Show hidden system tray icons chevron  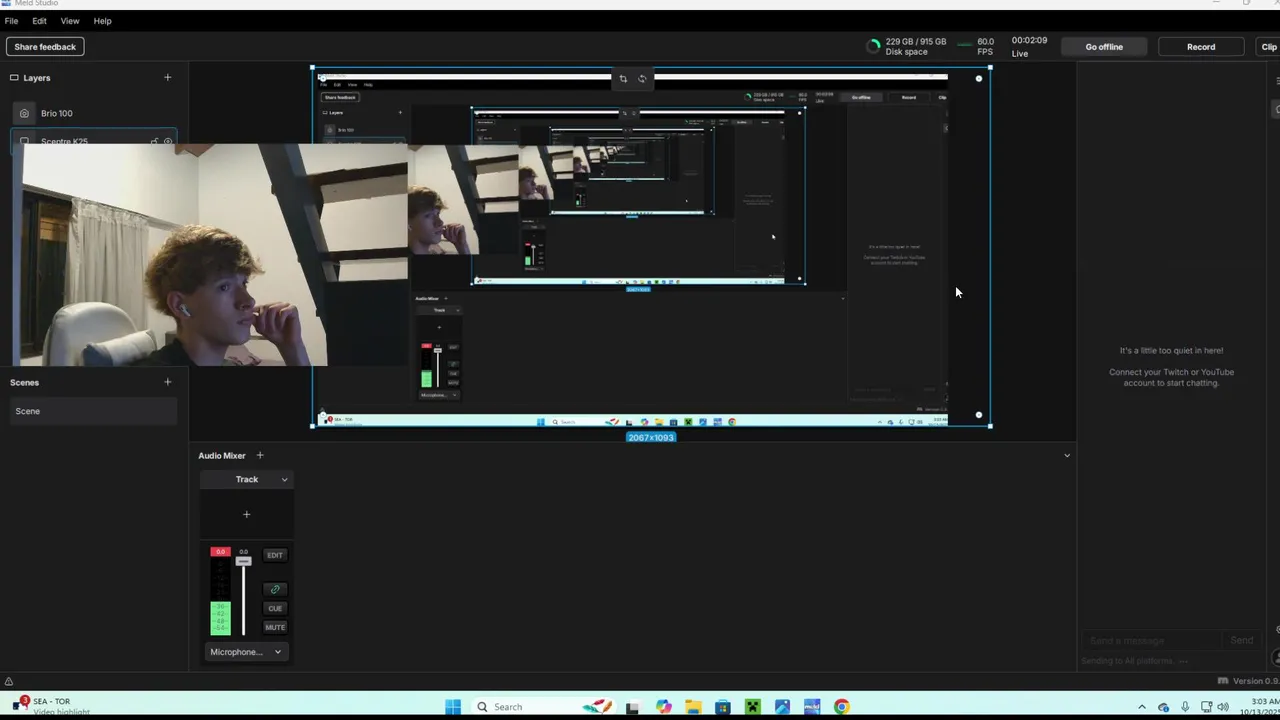1142,707
